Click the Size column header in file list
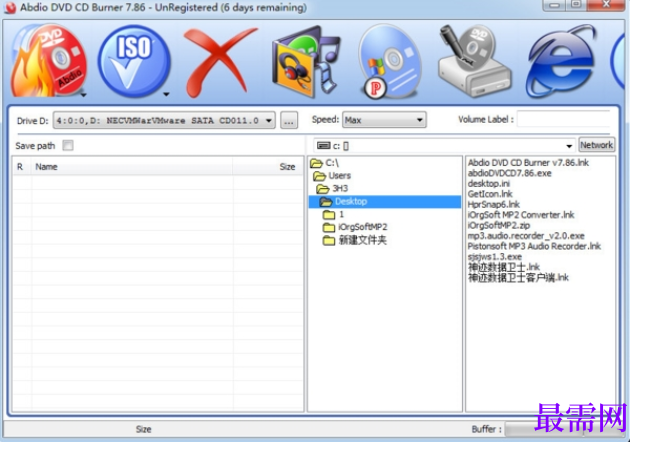 coord(268,167)
